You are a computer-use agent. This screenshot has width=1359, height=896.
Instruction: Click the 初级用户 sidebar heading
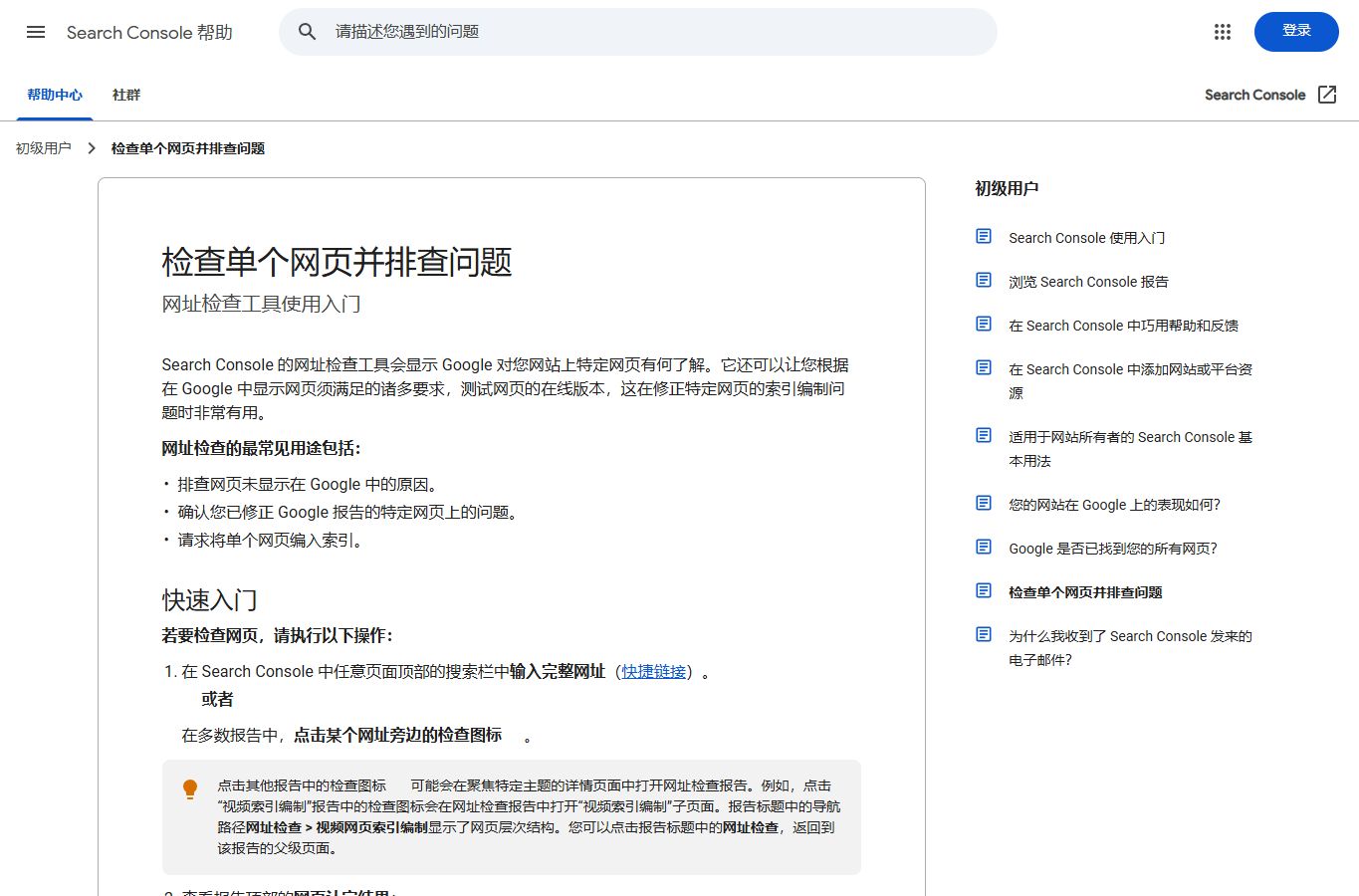[1007, 188]
